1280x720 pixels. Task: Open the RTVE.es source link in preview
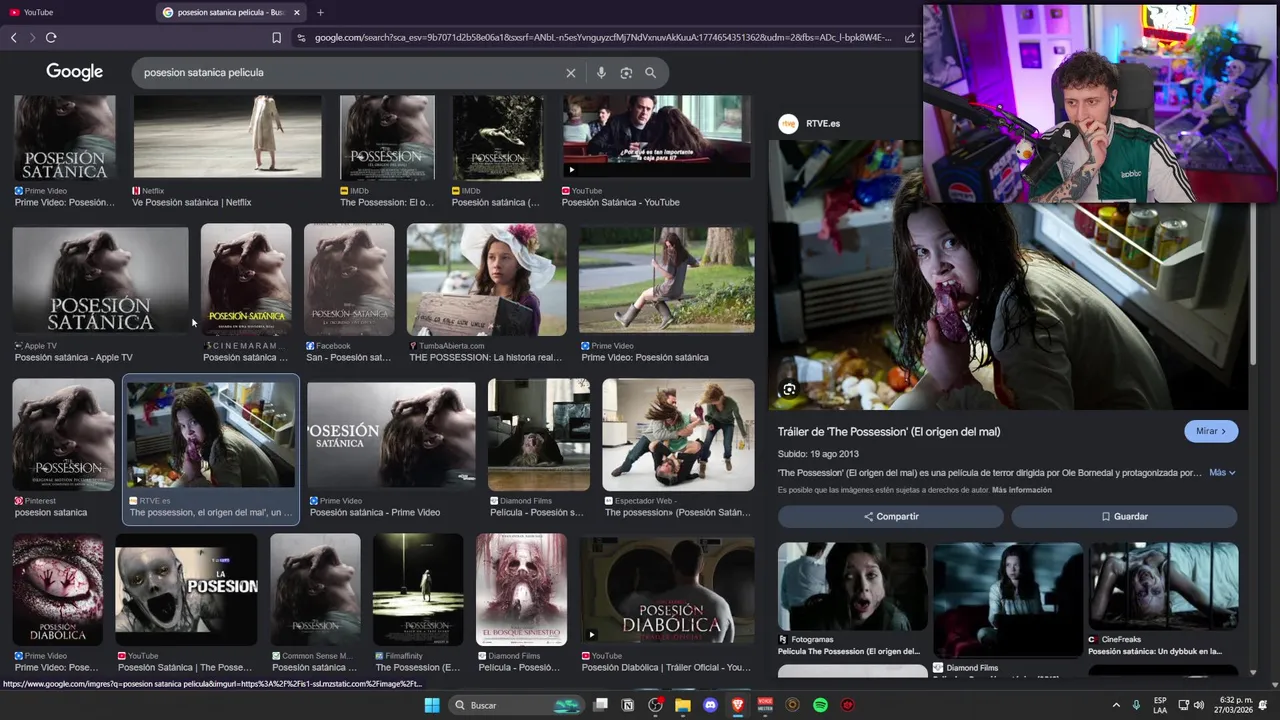(810, 123)
